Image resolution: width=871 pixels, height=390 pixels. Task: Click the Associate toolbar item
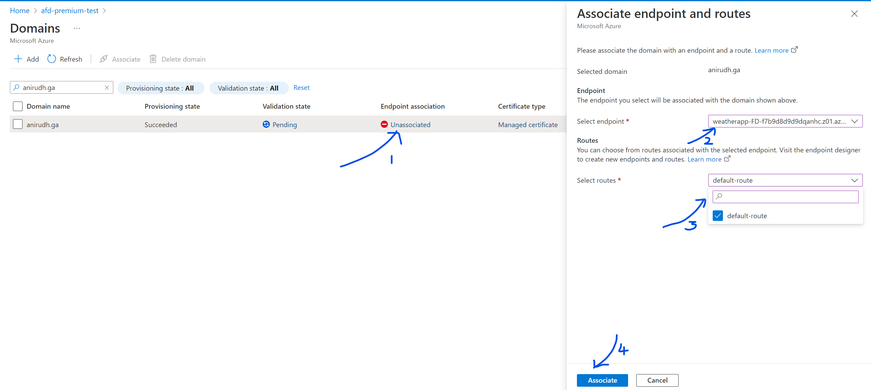coord(120,59)
